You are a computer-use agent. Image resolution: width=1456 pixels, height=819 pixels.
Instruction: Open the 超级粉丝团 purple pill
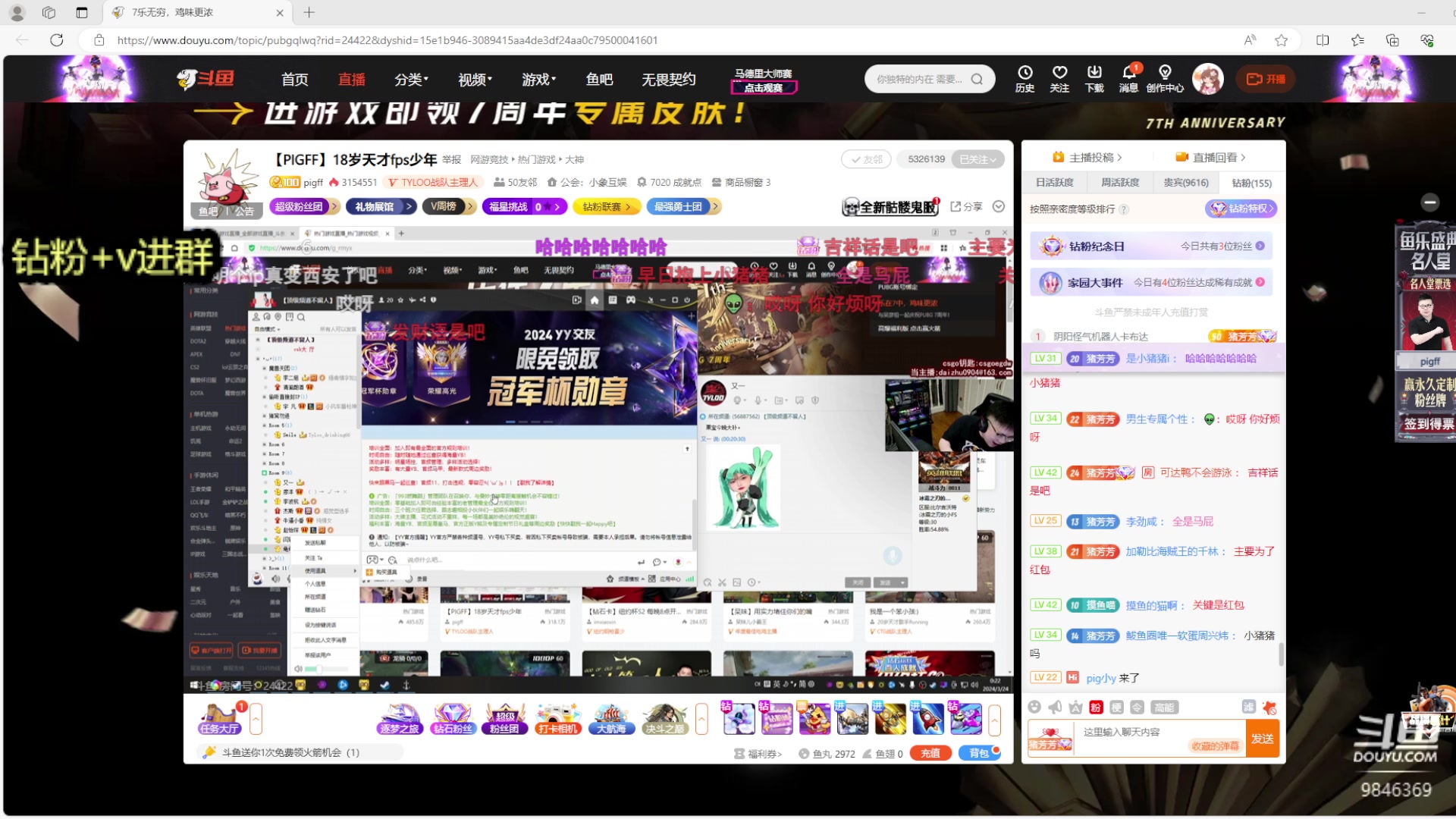point(303,206)
